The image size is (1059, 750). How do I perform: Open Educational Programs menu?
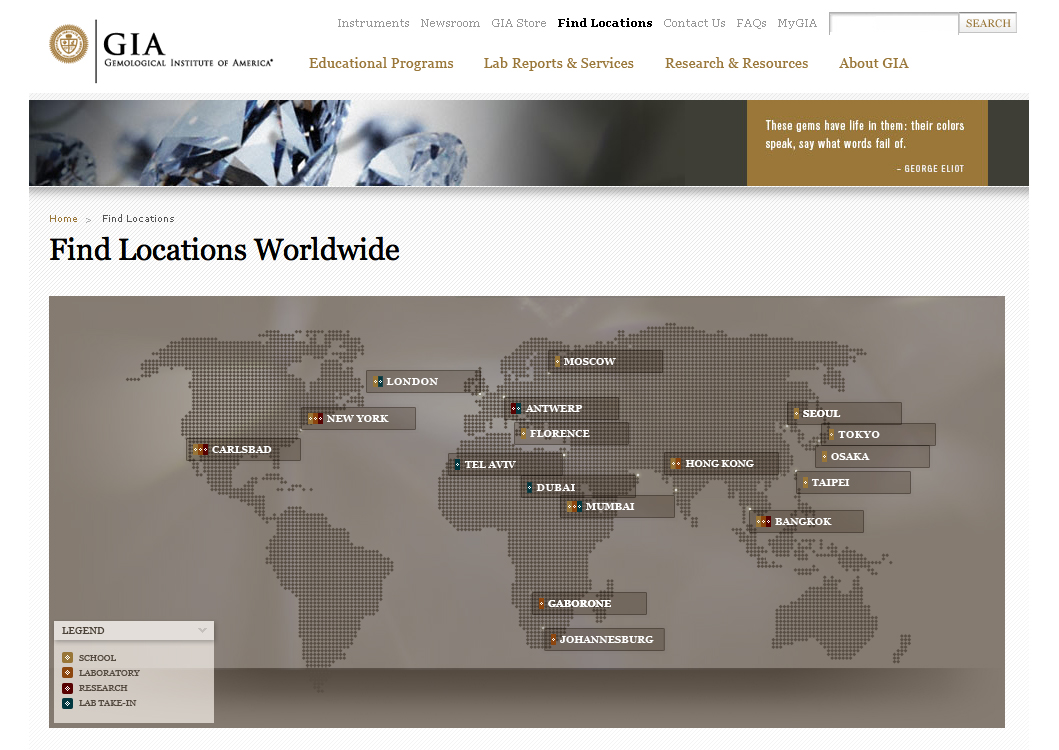[381, 64]
